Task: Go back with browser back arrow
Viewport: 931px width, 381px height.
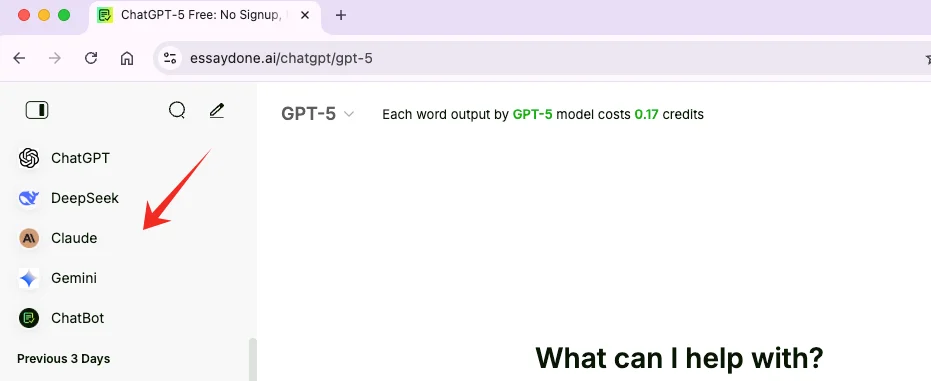Action: (x=20, y=58)
